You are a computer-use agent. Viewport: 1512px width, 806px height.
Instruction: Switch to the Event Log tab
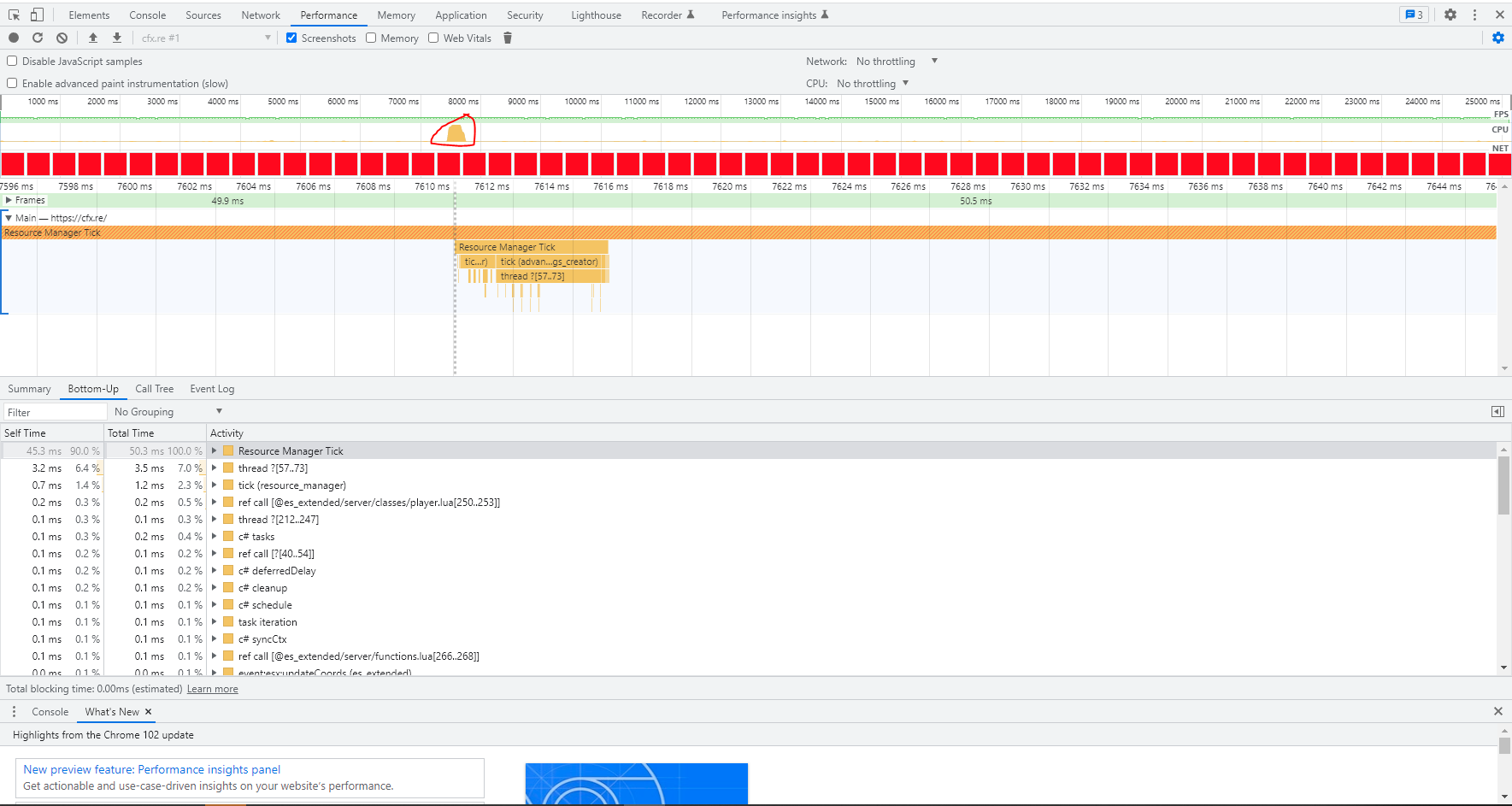click(x=212, y=388)
